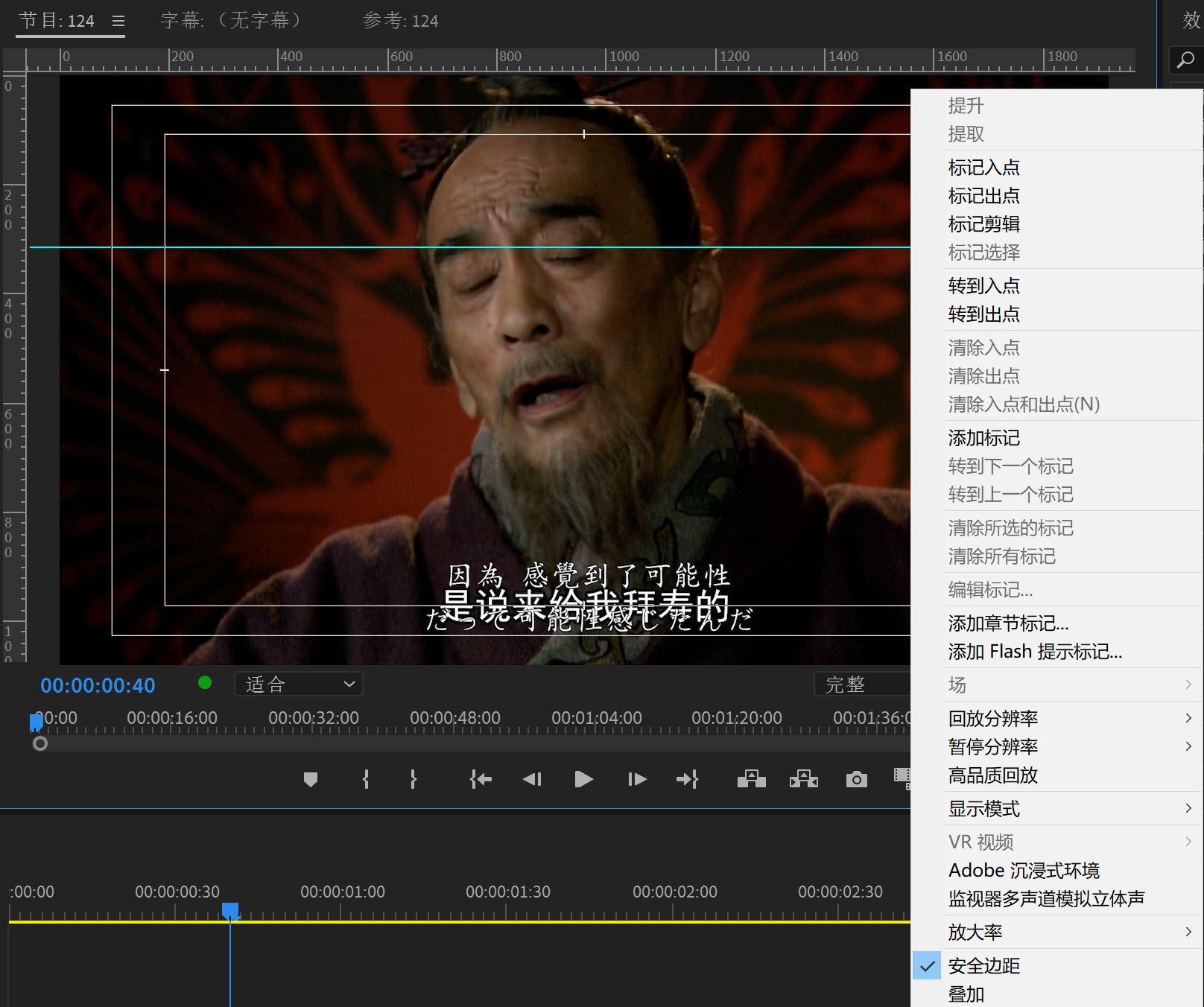Image resolution: width=1204 pixels, height=1007 pixels.
Task: Click the comparison view icon beside the camera
Action: (x=902, y=779)
